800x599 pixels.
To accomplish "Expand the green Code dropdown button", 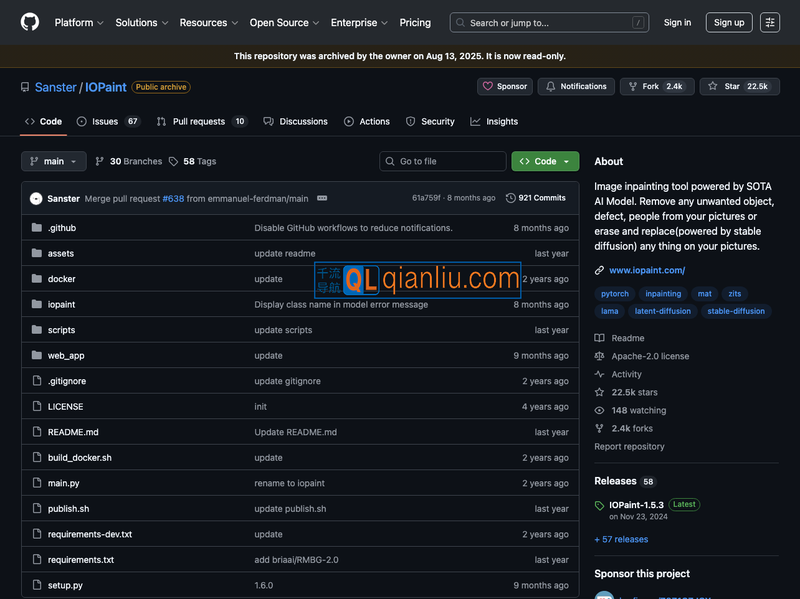I will click(545, 161).
